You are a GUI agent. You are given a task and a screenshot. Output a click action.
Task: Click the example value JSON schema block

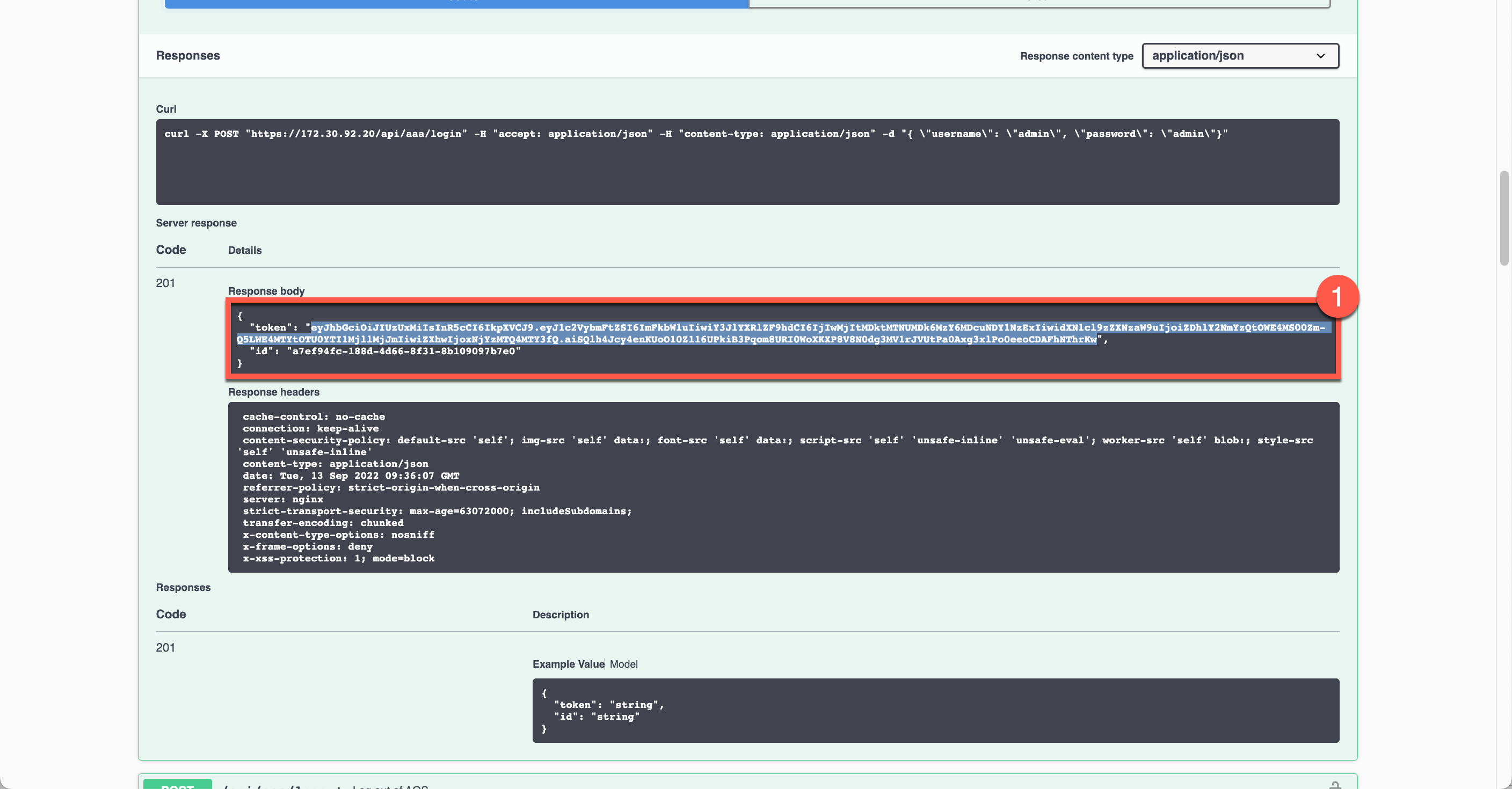coord(935,711)
